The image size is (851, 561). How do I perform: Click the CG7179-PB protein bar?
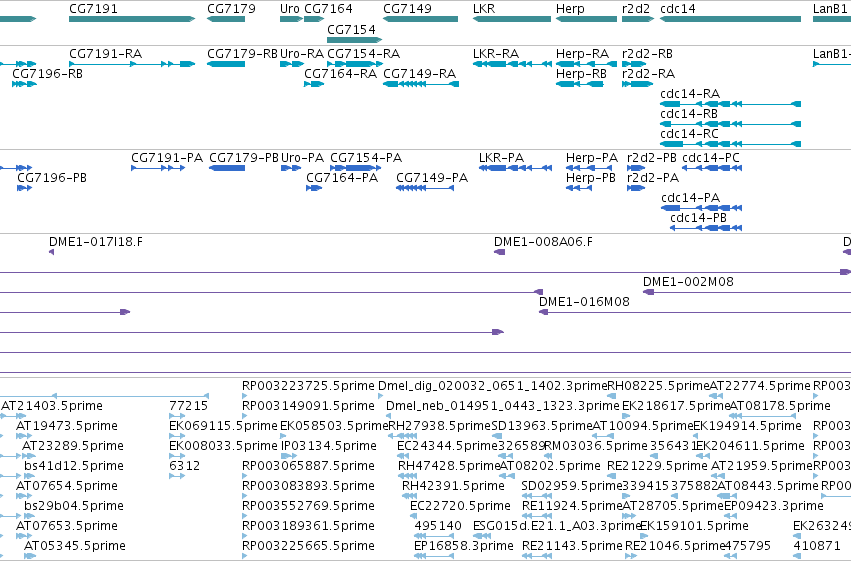click(227, 168)
